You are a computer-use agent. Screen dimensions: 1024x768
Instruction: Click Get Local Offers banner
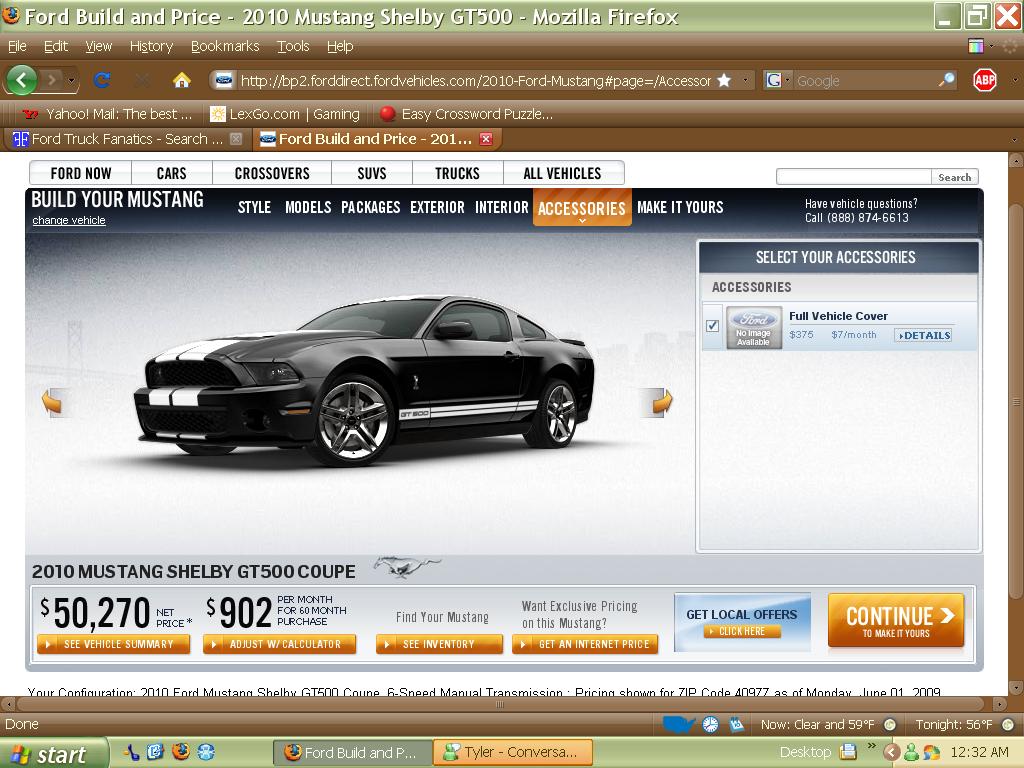742,622
